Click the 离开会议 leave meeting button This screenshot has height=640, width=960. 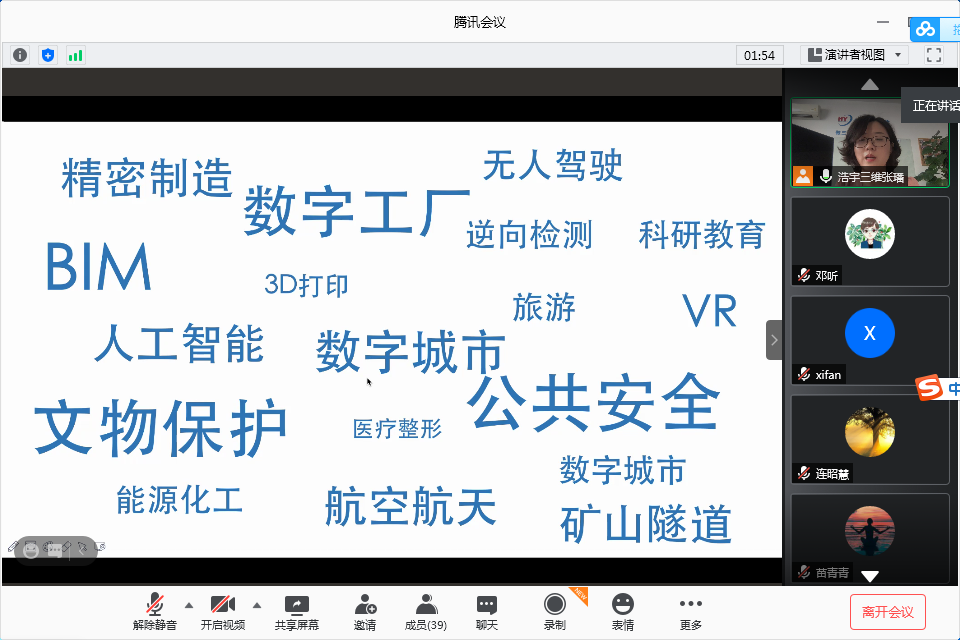888,611
